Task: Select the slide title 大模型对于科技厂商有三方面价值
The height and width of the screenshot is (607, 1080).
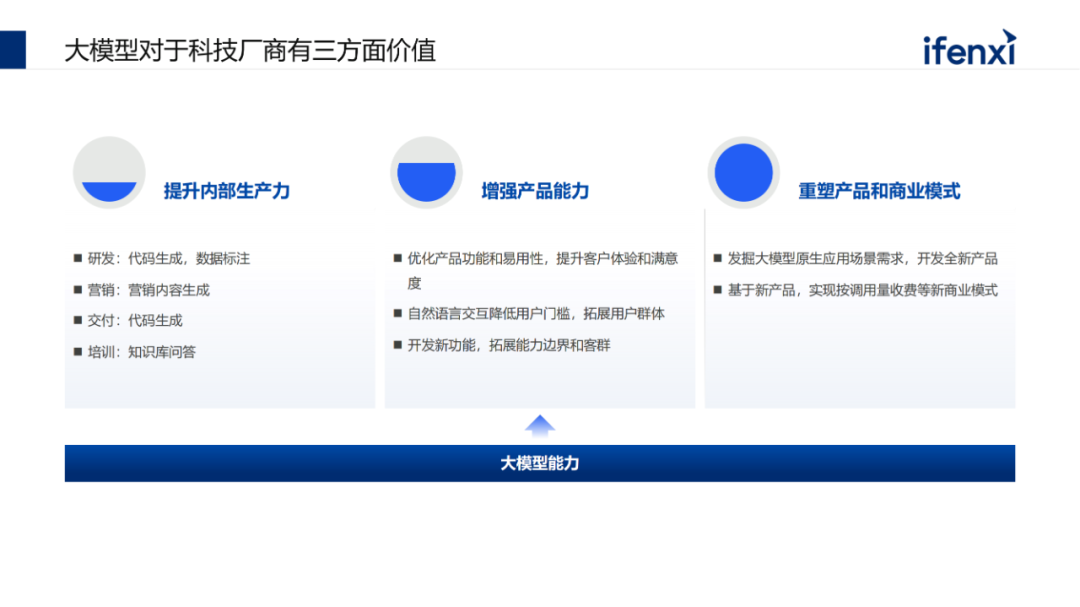Action: pyautogui.click(x=250, y=51)
